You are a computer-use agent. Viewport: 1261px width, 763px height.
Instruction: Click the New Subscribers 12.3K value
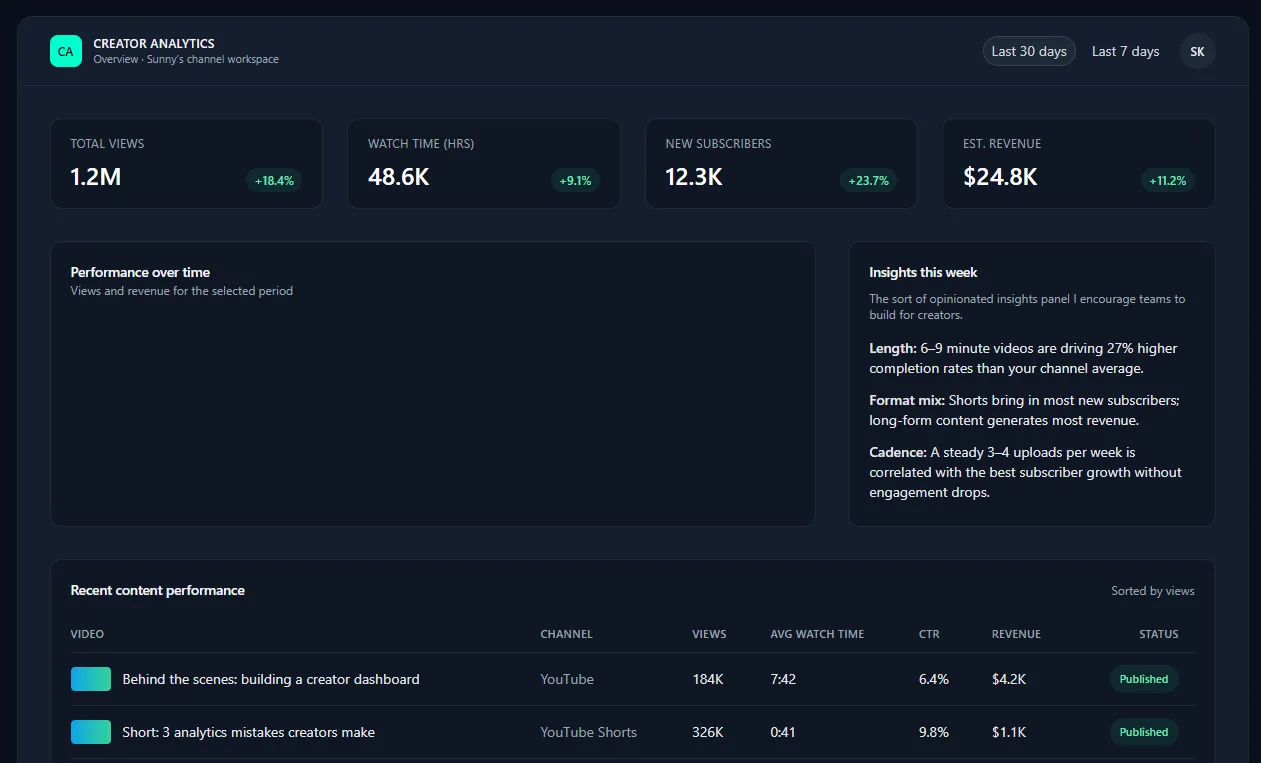[694, 177]
